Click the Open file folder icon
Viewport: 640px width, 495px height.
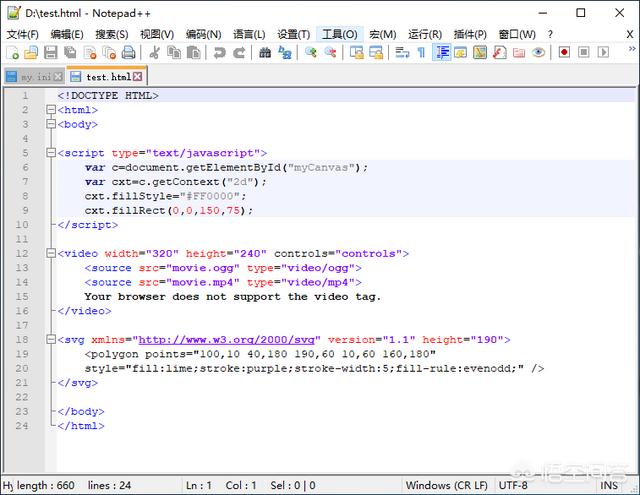[31, 53]
